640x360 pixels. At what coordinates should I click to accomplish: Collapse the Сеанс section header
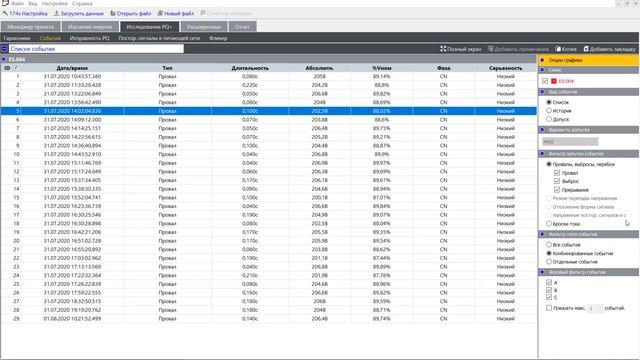pos(542,70)
